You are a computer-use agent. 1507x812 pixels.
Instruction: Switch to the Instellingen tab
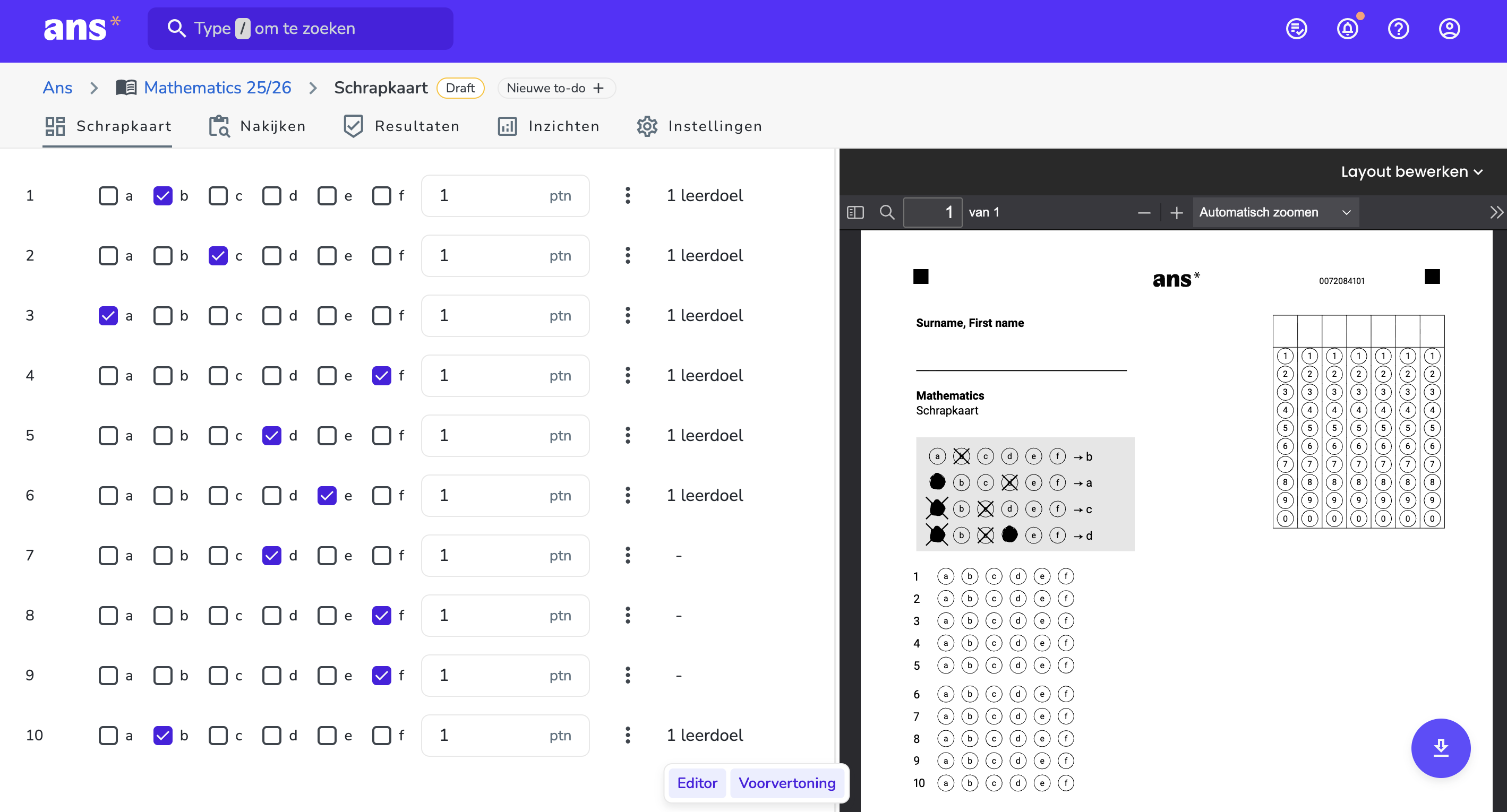(699, 126)
